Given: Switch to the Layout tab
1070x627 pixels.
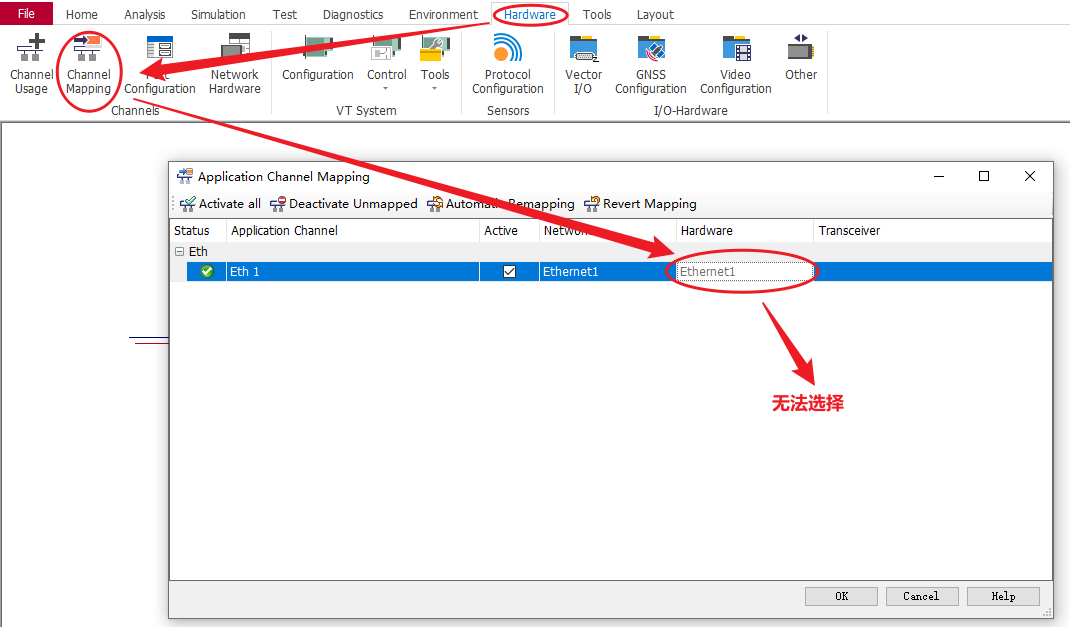Looking at the screenshot, I should pyautogui.click(x=655, y=14).
